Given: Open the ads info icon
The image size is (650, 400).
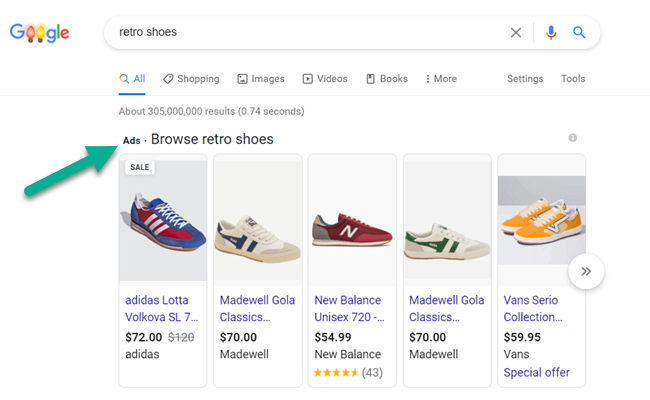Looking at the screenshot, I should (572, 138).
